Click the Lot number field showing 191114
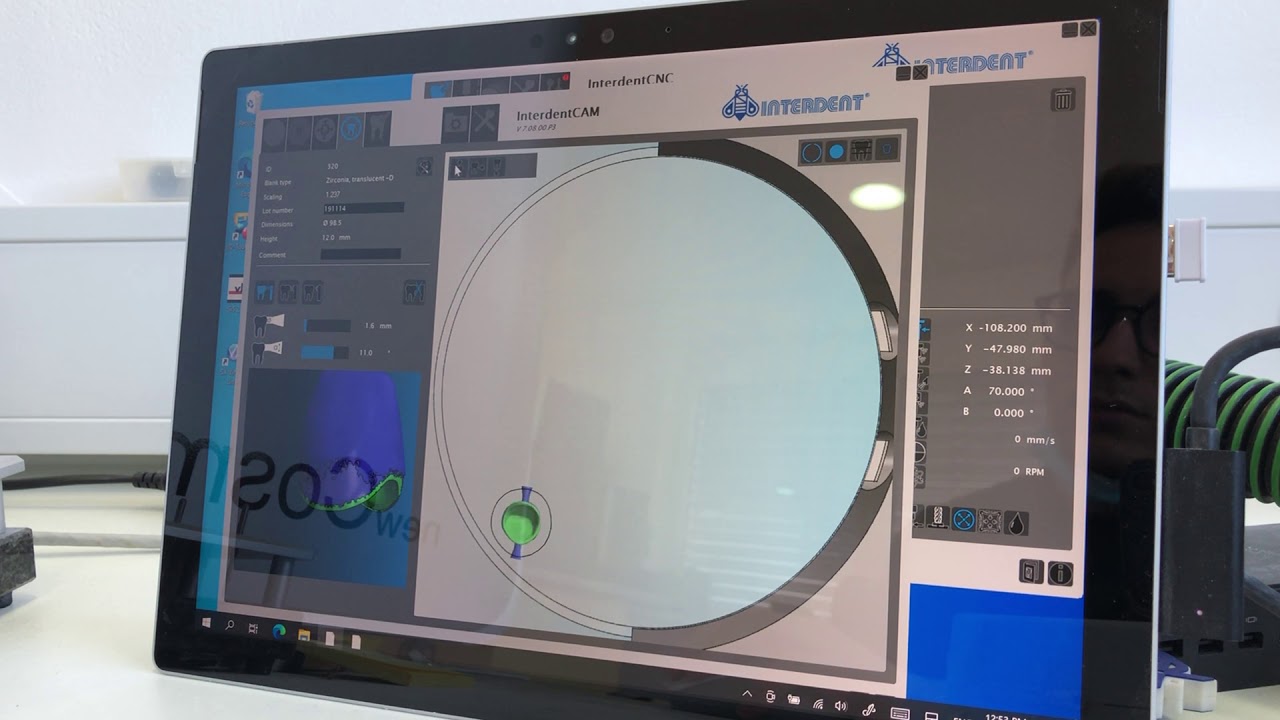1280x720 pixels. 364,208
